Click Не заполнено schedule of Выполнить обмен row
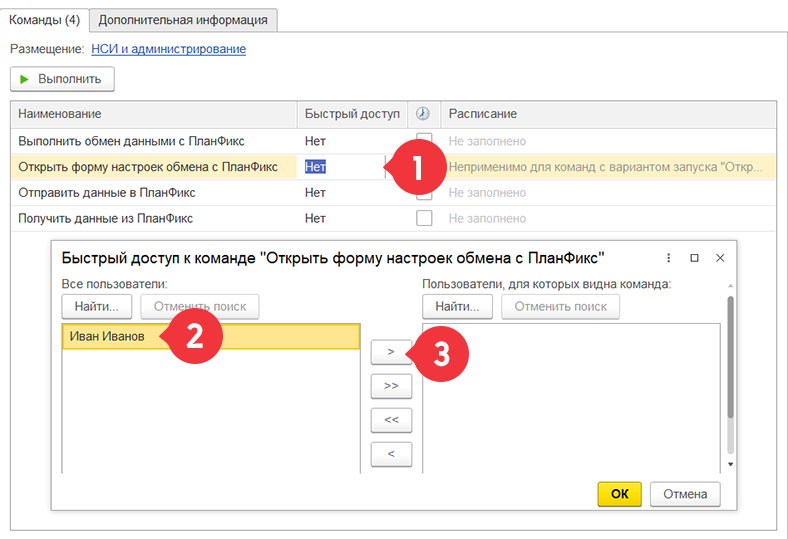This screenshot has height=539, width=788. point(487,141)
